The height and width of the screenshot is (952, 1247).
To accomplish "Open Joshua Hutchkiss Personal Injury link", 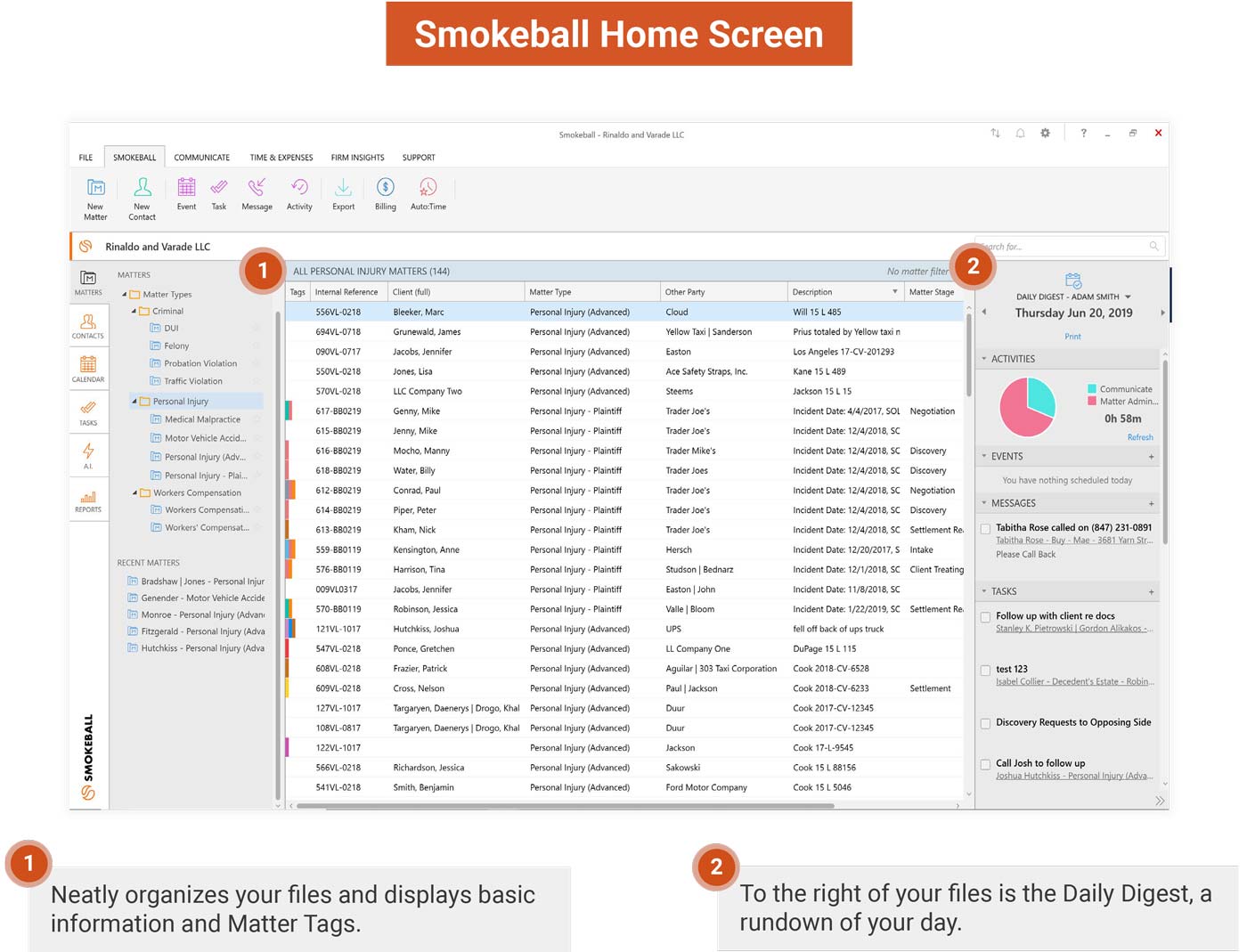I will (x=1074, y=776).
